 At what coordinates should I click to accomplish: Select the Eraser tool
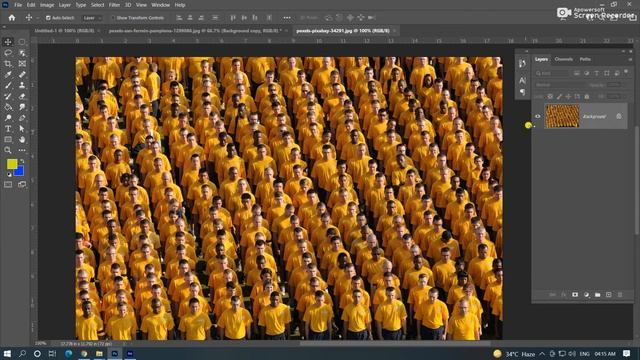pos(22,96)
